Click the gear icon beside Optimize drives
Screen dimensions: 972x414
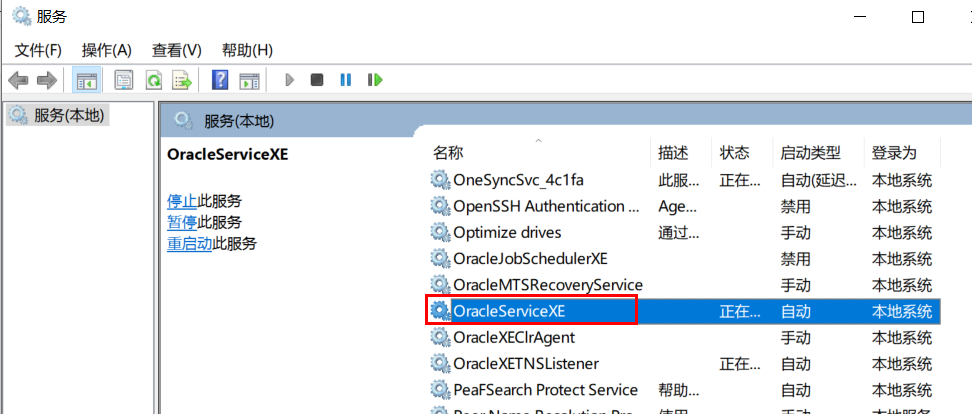pos(440,232)
